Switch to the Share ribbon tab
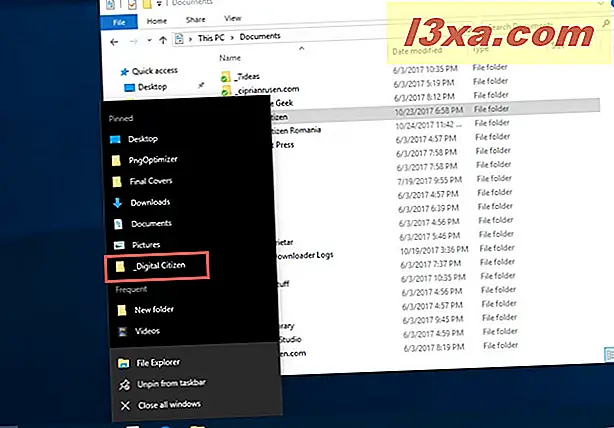 (195, 20)
